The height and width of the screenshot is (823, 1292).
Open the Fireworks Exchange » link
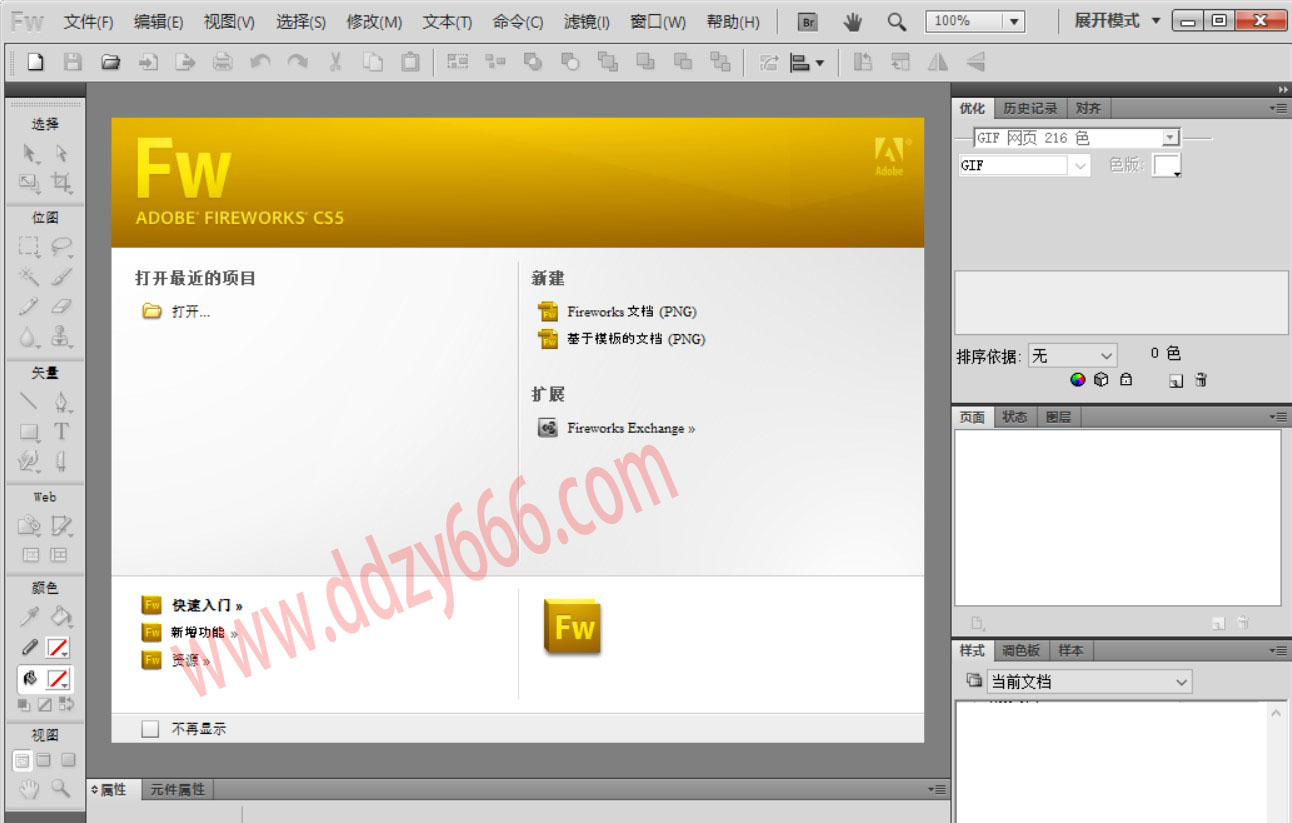click(631, 428)
